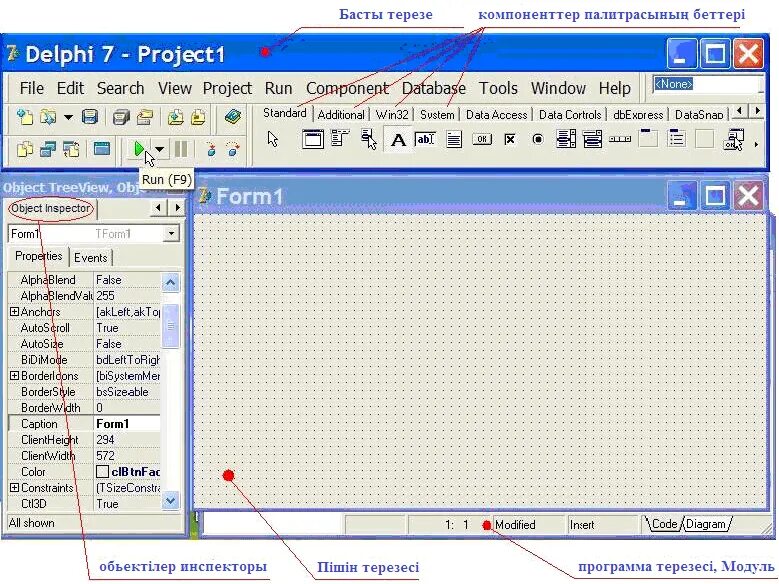The height and width of the screenshot is (584, 779).
Task: Open the Search menu
Action: click(x=120, y=88)
